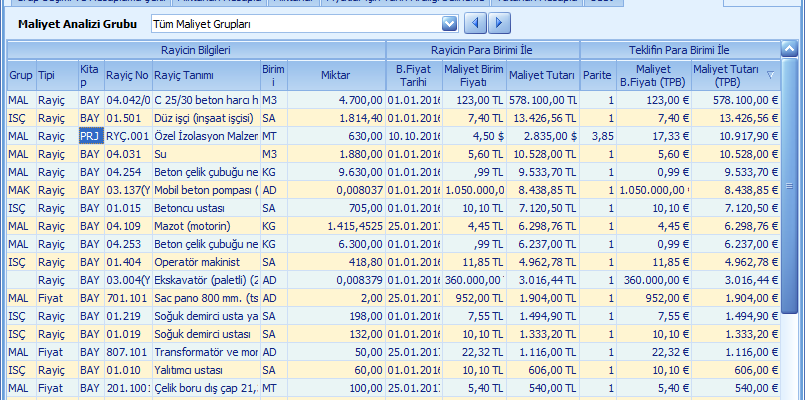
Task: Select parite value 3,85 cell
Action: 598,136
